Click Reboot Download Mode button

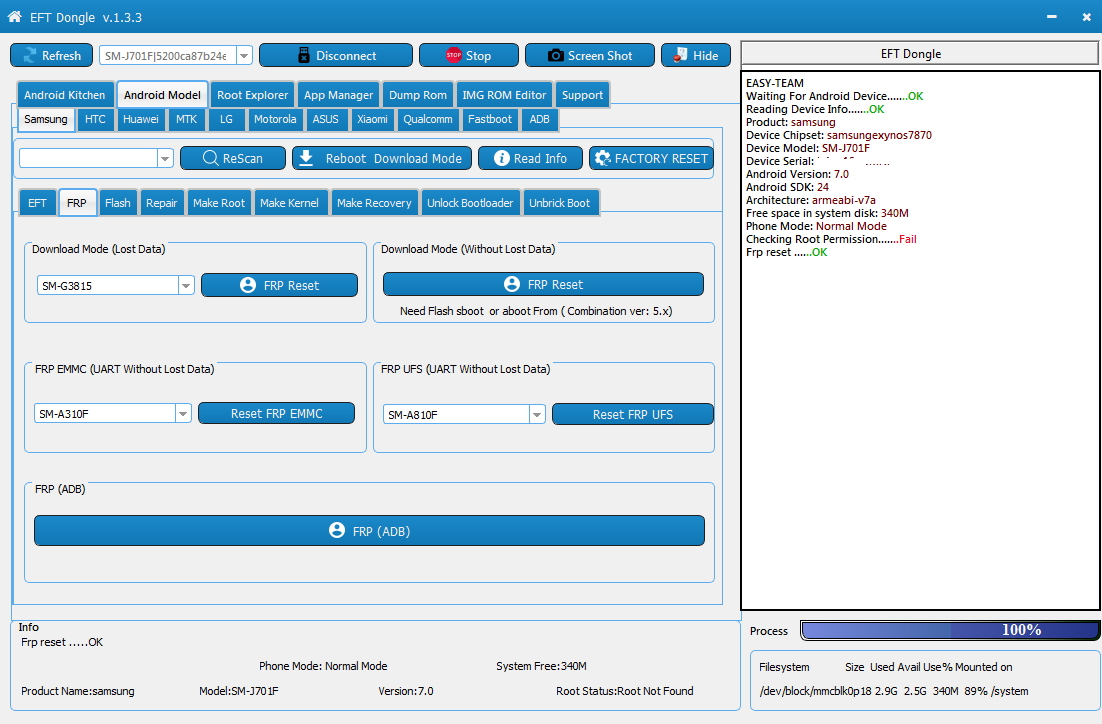[380, 158]
